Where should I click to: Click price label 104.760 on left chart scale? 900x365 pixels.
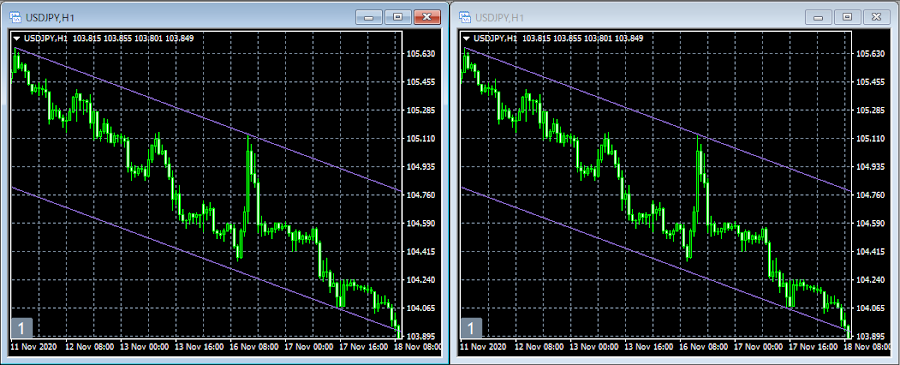click(x=420, y=195)
